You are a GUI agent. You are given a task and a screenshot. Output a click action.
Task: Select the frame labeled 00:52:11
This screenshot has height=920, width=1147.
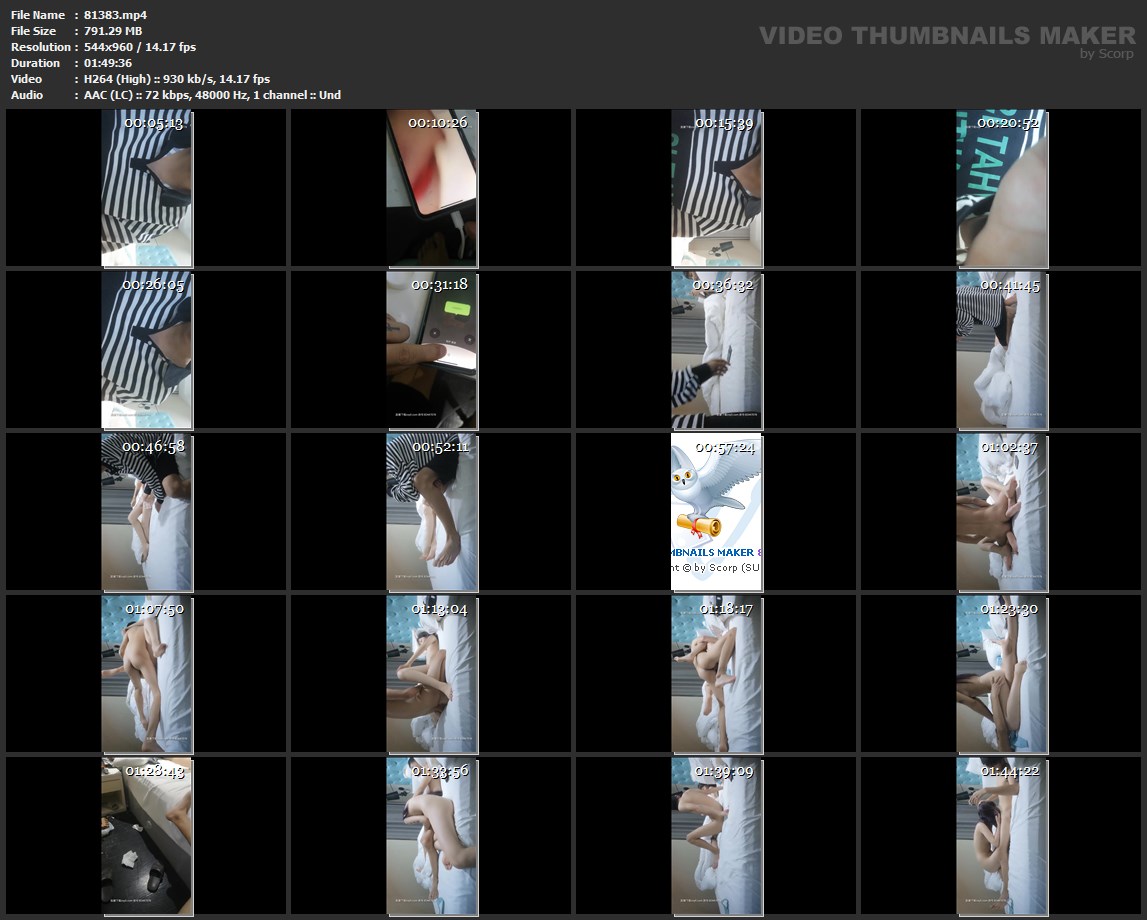coord(431,512)
